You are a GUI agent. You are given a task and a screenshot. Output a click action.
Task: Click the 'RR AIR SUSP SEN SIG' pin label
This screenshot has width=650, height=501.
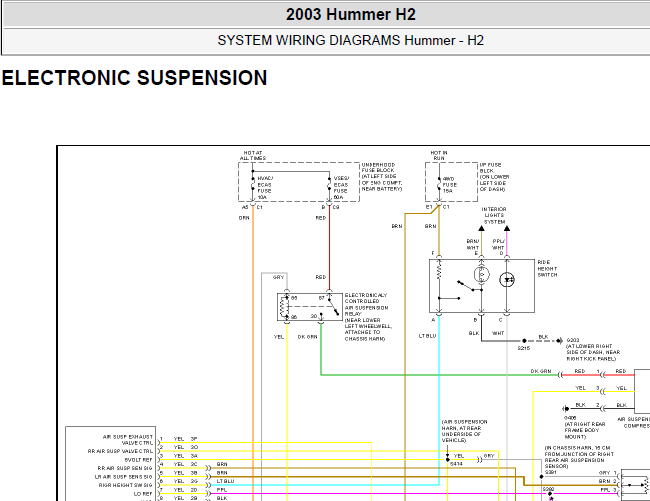tap(125, 468)
